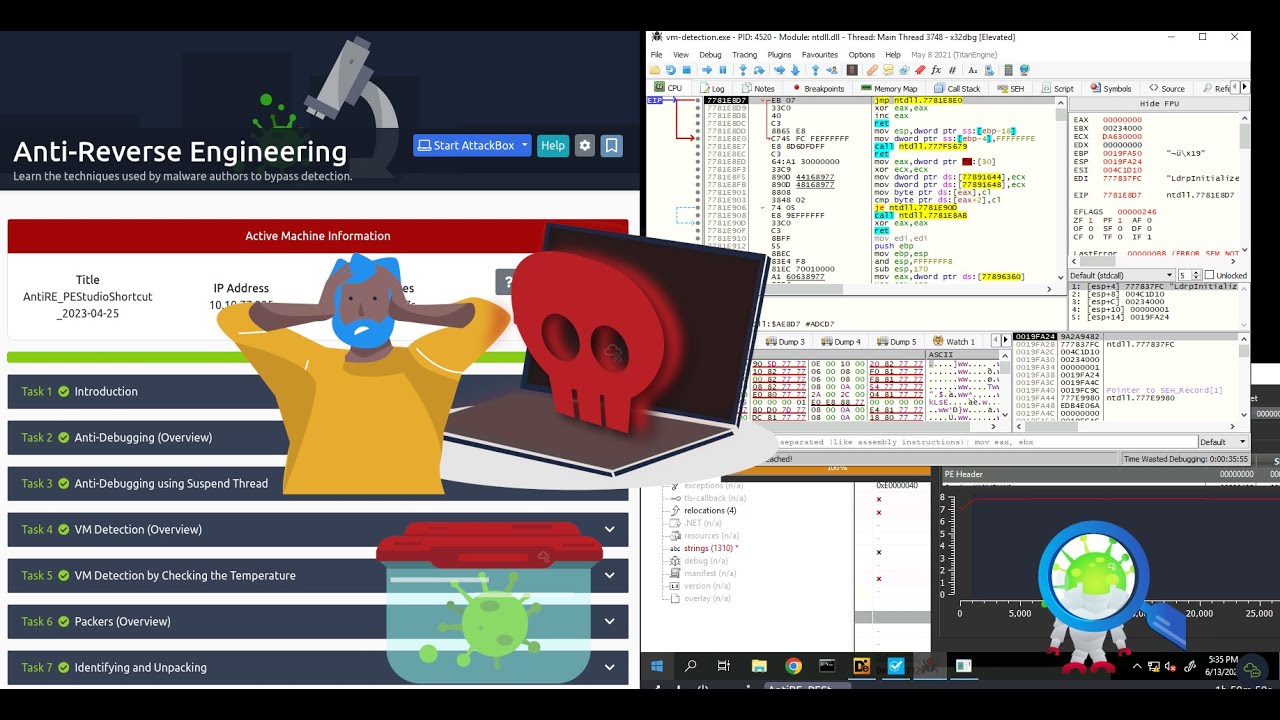The width and height of the screenshot is (1280, 720).
Task: Switch to the Dump 4 tab
Action: click(840, 342)
